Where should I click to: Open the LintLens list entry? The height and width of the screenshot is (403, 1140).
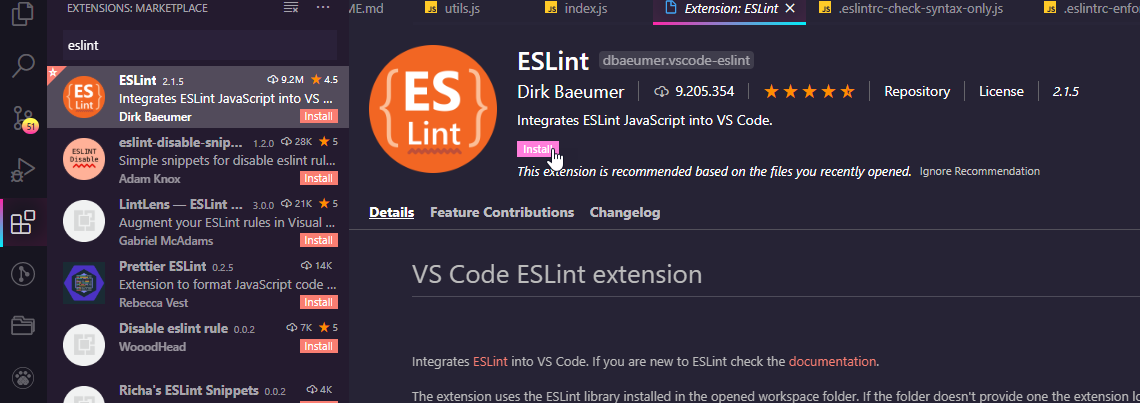(198, 221)
